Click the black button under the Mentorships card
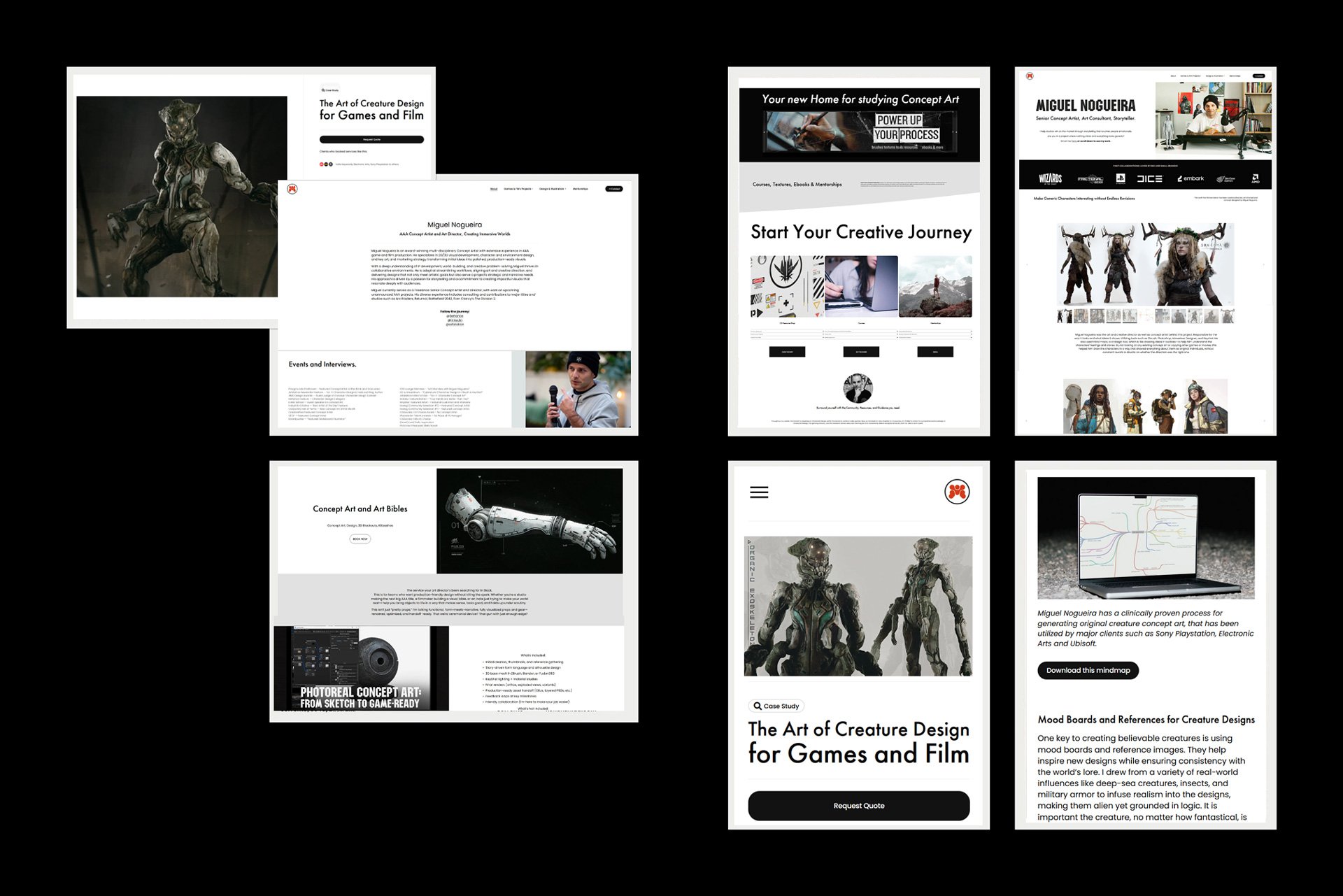The image size is (1343, 896). pos(935,352)
